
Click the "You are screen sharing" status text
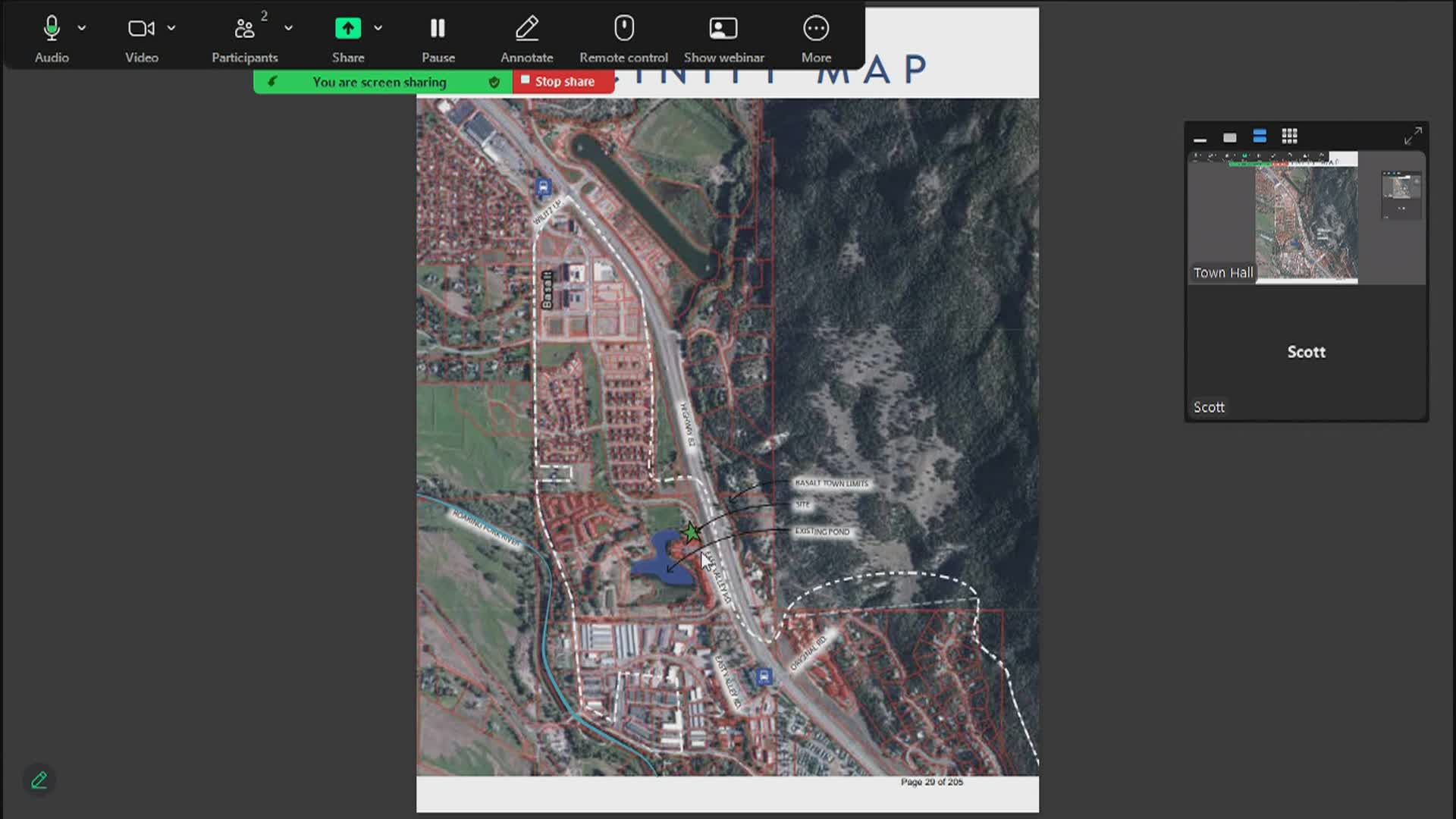click(x=379, y=82)
